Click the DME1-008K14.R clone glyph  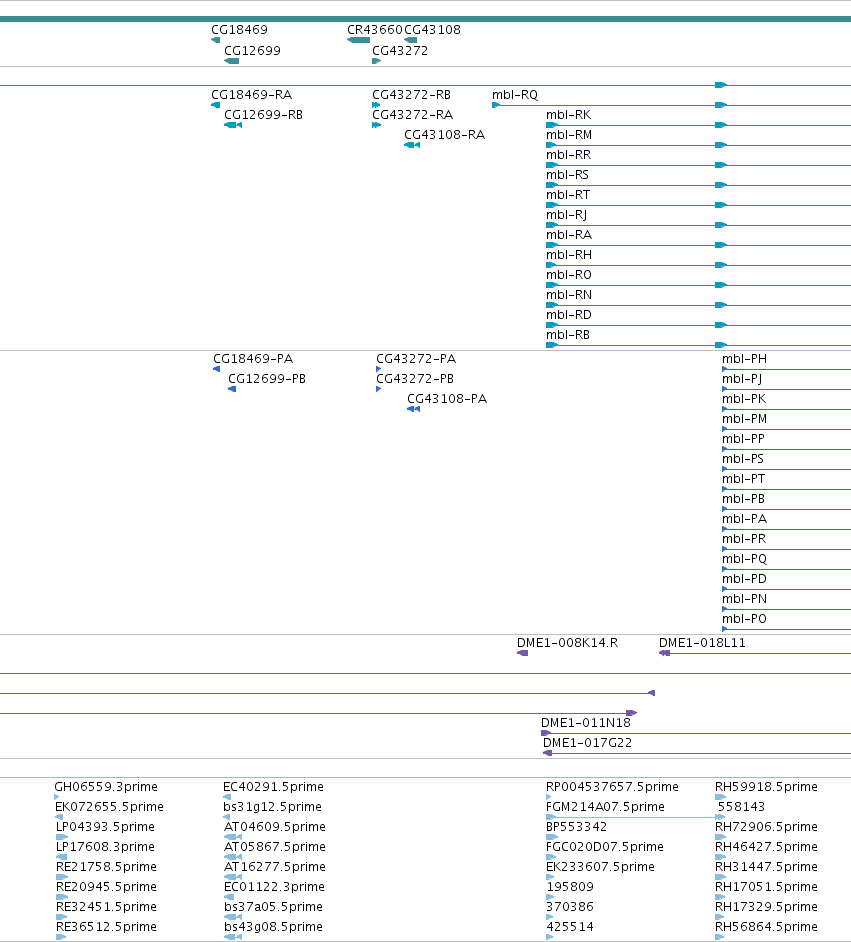point(522,653)
